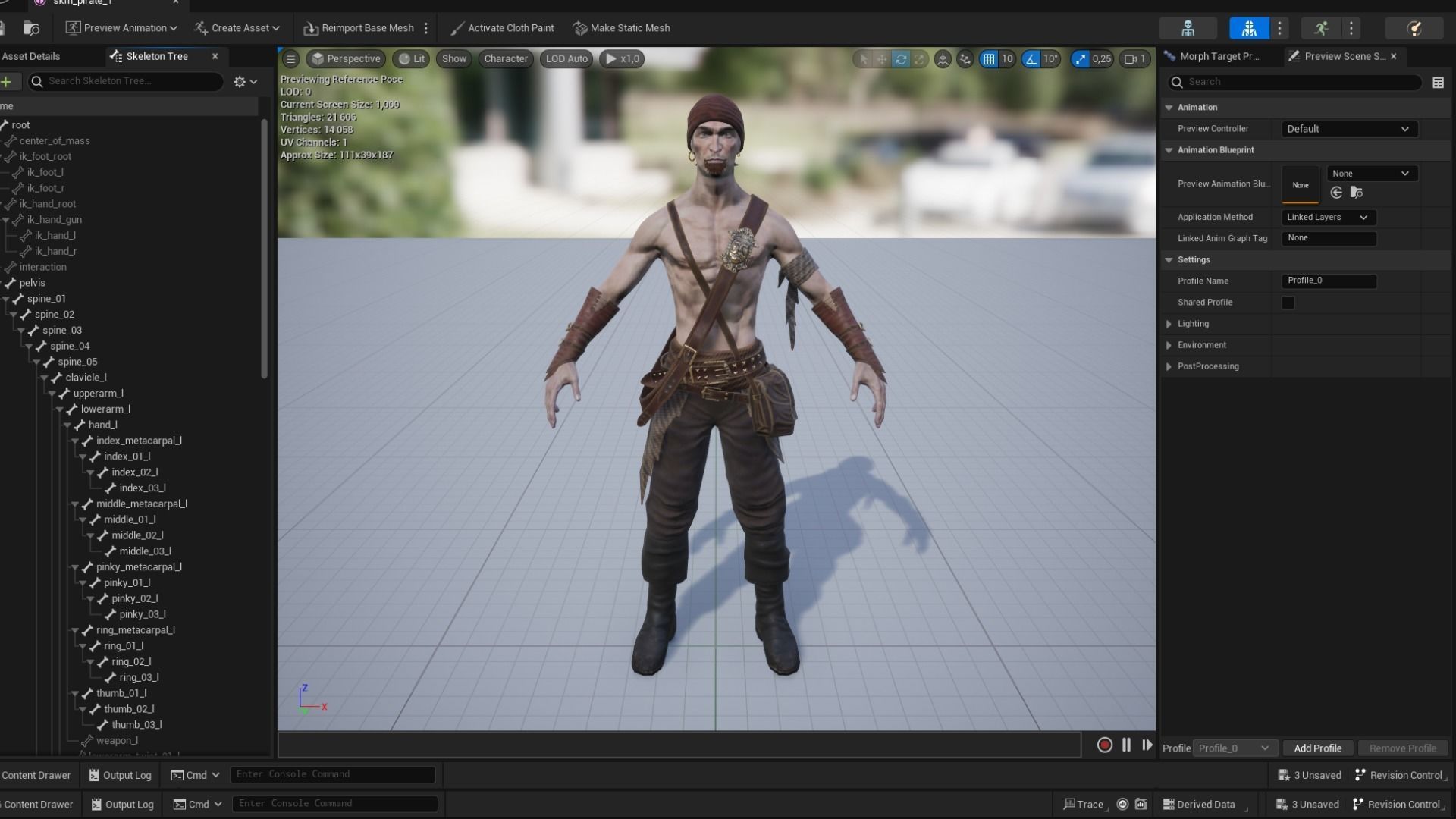This screenshot has width=1456, height=819.
Task: Collapse the clavicle_l bone node
Action: pos(45,378)
